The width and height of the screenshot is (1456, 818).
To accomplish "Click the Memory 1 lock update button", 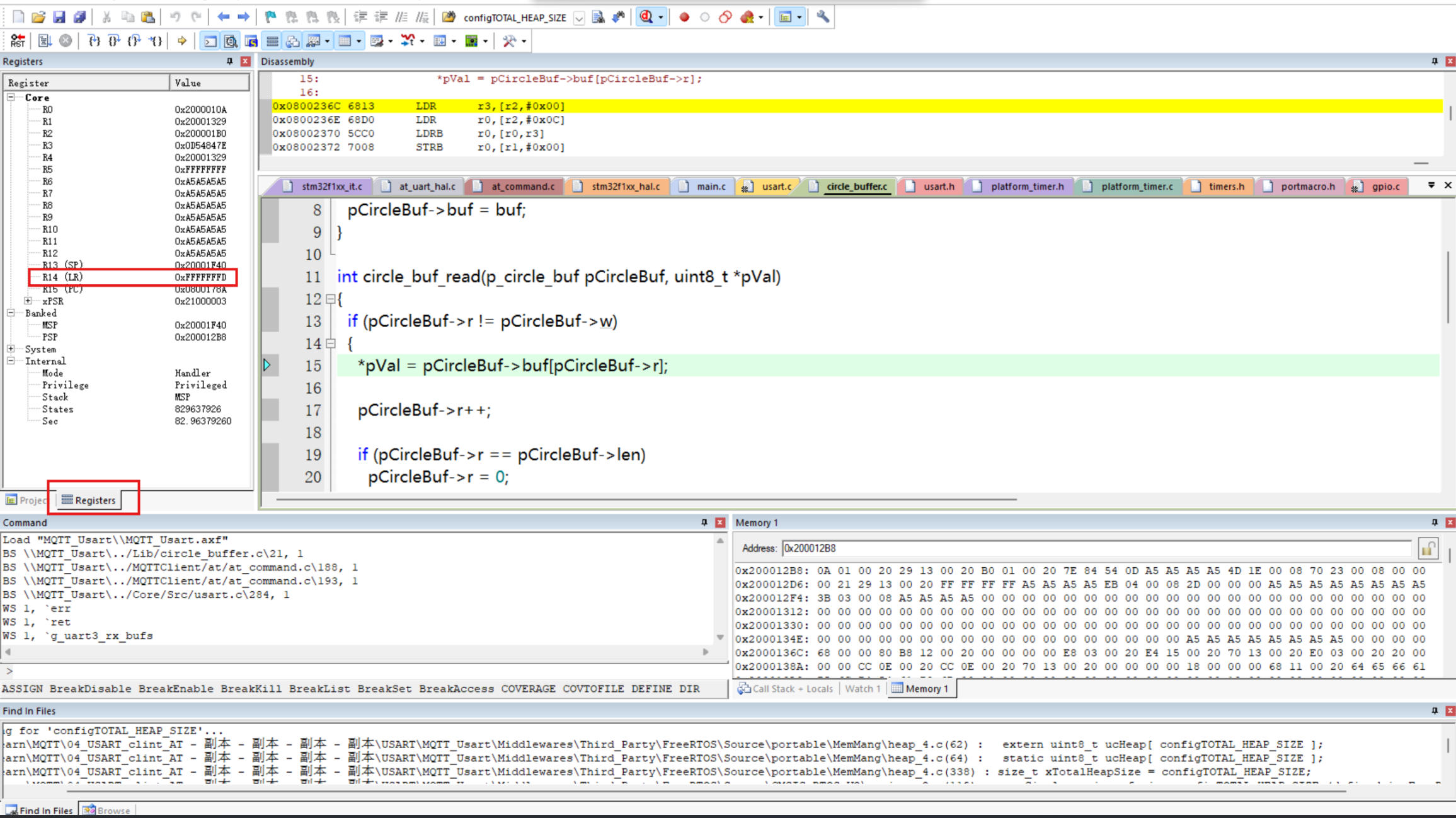I will pos(1428,548).
